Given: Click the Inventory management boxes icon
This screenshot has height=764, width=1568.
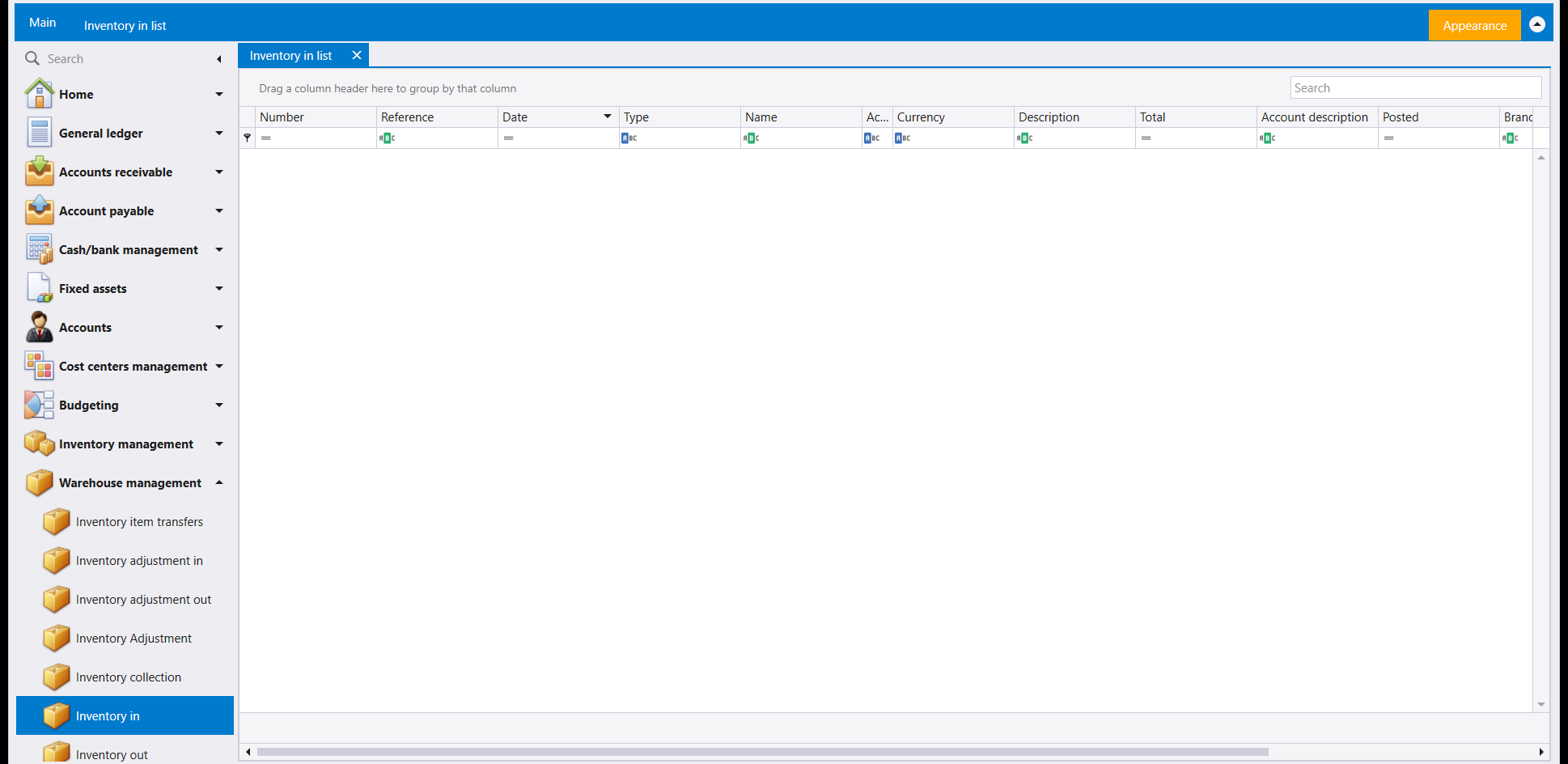Looking at the screenshot, I should (39, 444).
